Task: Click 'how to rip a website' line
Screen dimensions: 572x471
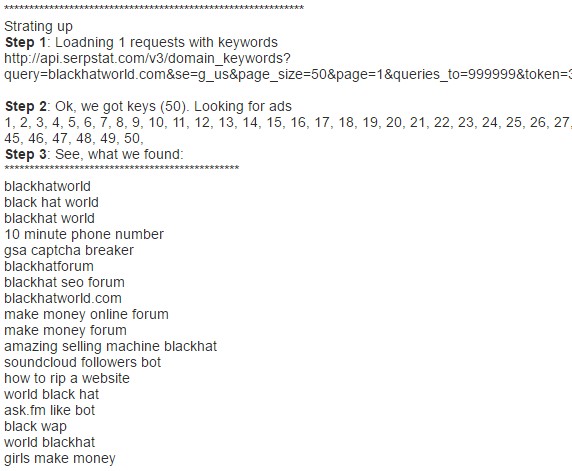Action: 67,378
